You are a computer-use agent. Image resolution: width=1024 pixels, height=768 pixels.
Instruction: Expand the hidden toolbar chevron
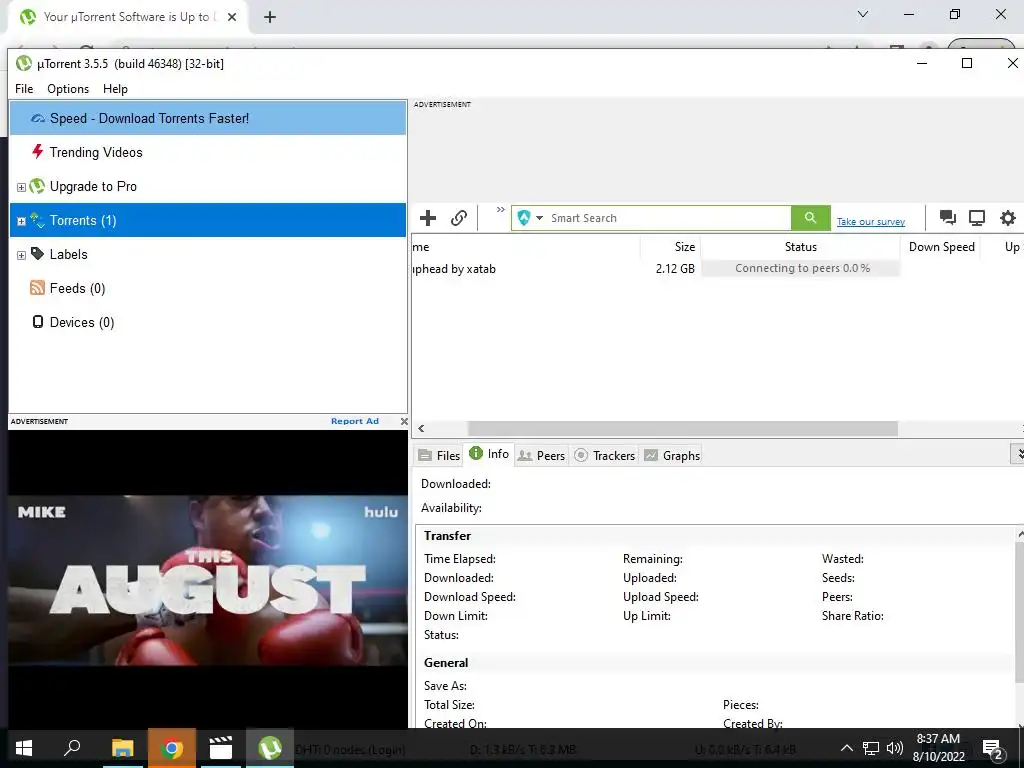[500, 210]
